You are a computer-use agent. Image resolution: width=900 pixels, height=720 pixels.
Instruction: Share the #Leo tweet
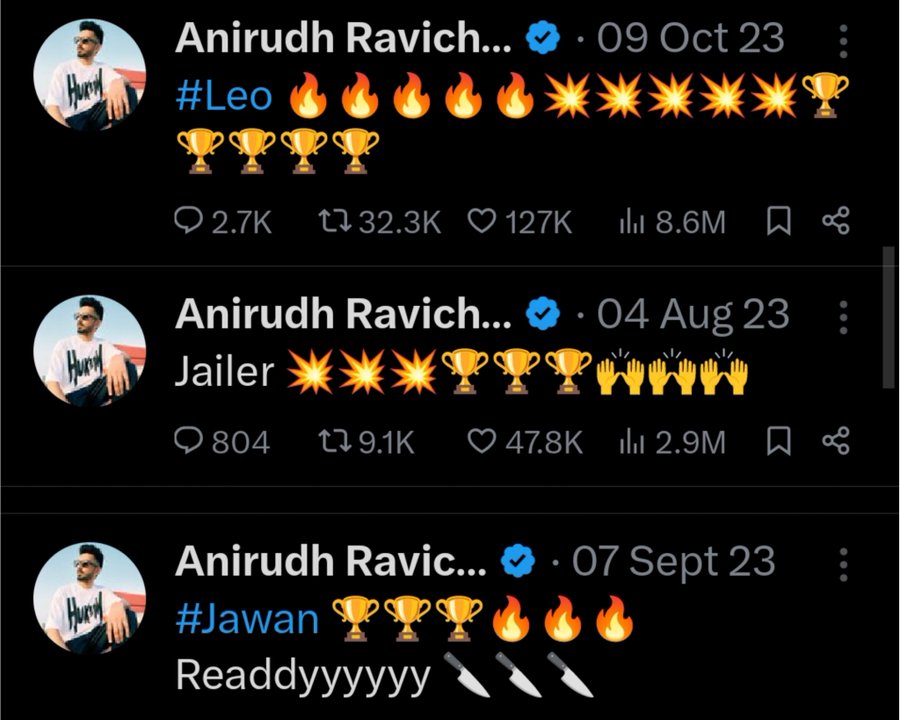pyautogui.click(x=836, y=221)
